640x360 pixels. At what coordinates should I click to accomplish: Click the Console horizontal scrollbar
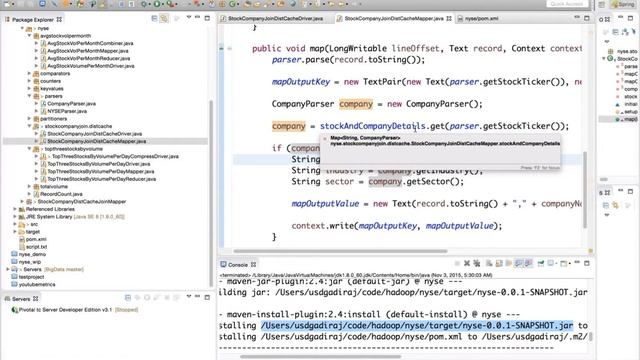[x=321, y=356]
